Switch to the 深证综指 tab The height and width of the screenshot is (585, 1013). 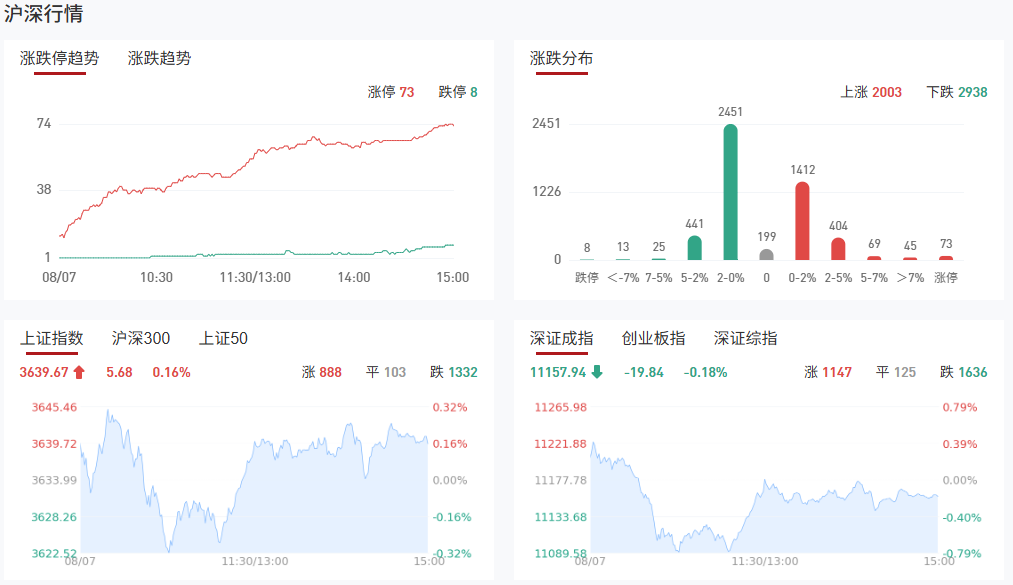tap(745, 338)
